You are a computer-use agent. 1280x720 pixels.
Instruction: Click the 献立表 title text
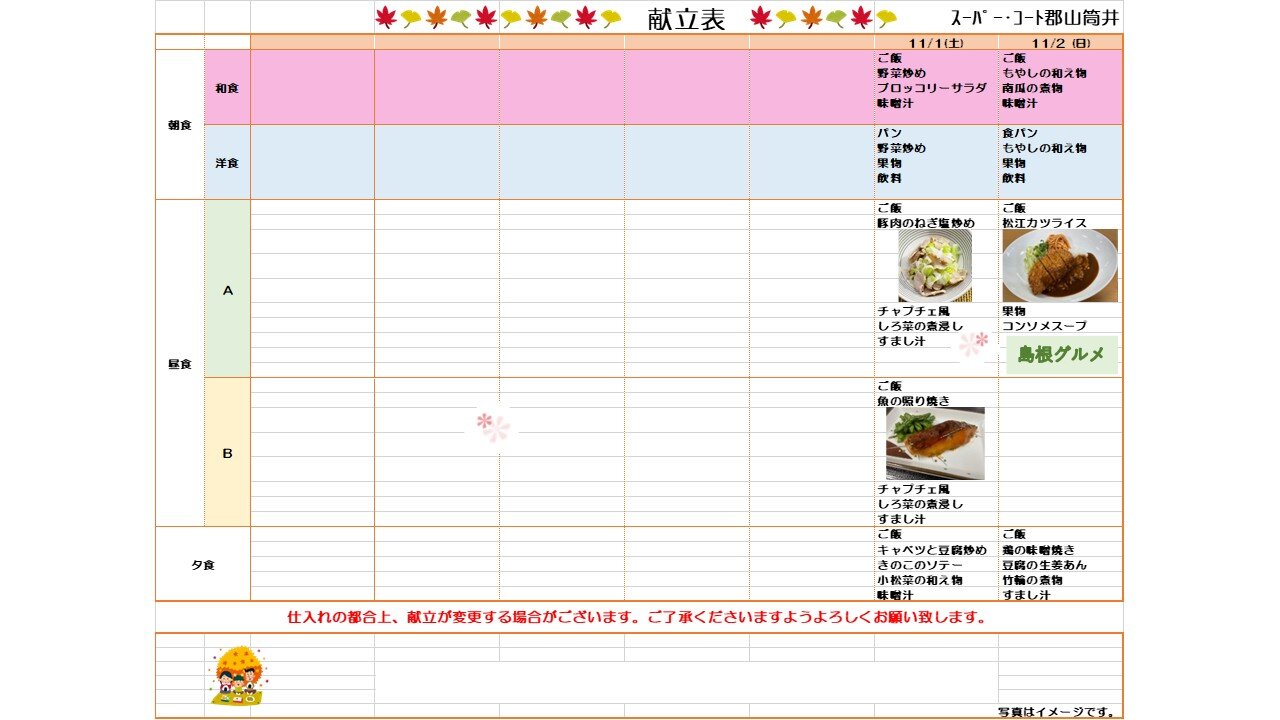click(x=686, y=19)
